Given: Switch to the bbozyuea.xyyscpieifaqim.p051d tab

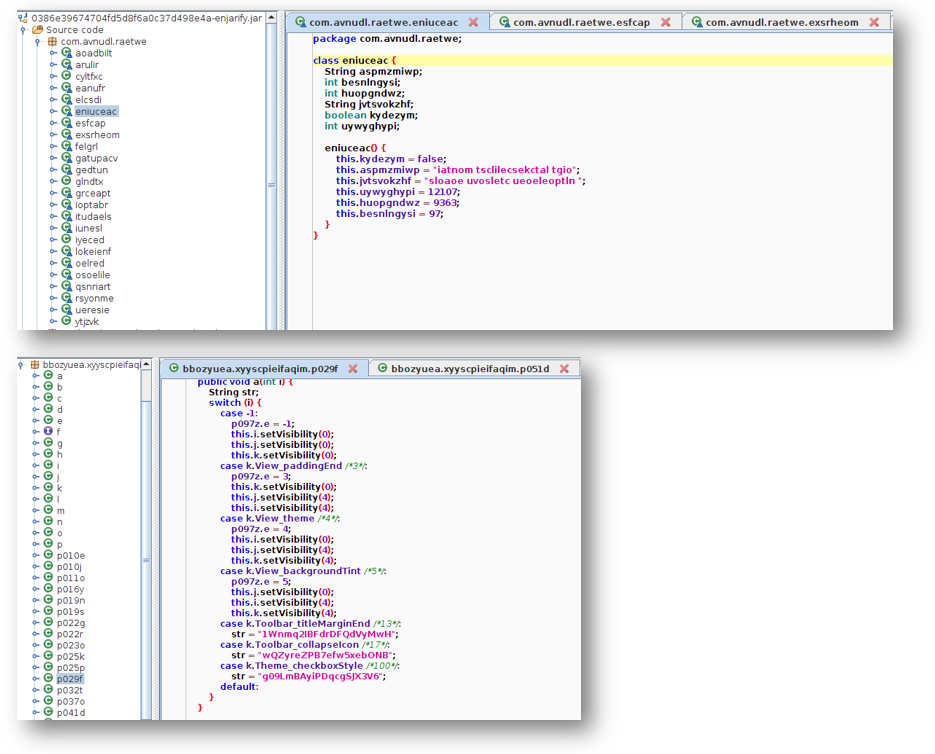Looking at the screenshot, I should click(470, 369).
